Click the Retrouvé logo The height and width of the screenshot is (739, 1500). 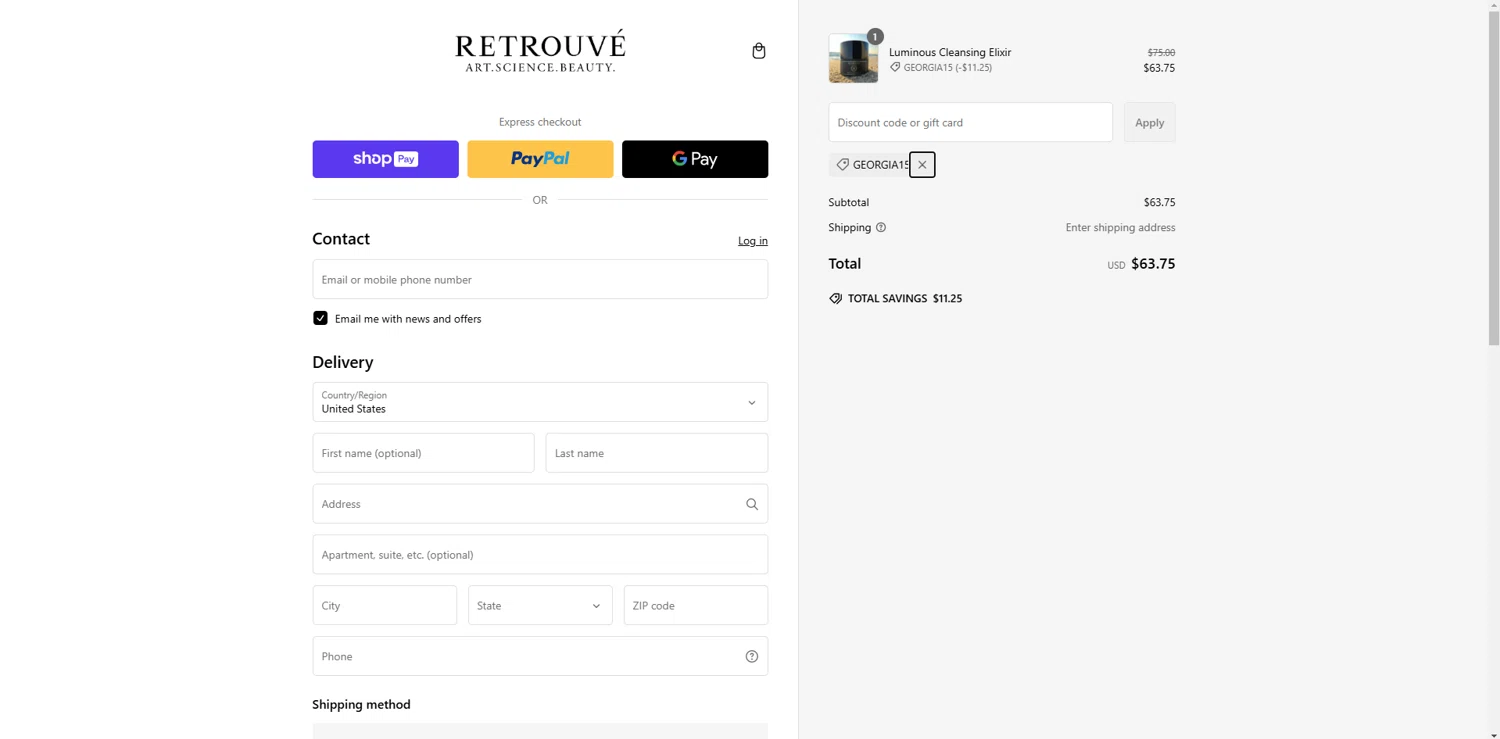point(540,51)
